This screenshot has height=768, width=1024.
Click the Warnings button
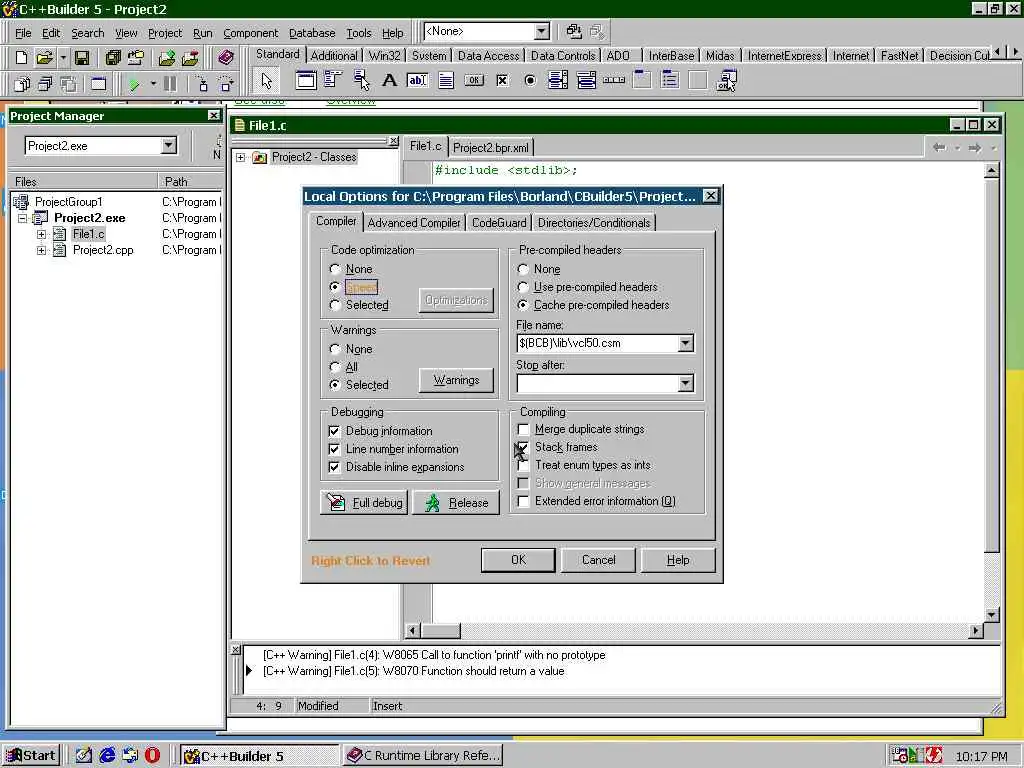coord(456,380)
